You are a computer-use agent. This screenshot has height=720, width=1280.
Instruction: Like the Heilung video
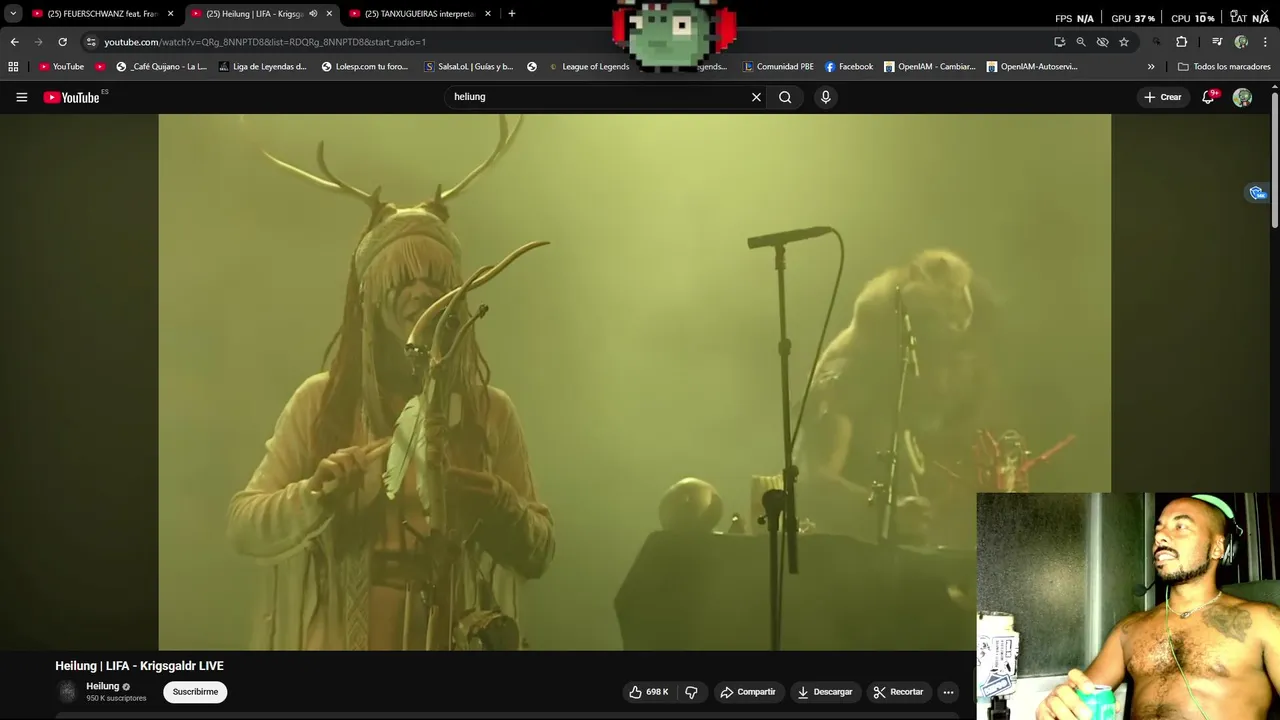click(649, 692)
